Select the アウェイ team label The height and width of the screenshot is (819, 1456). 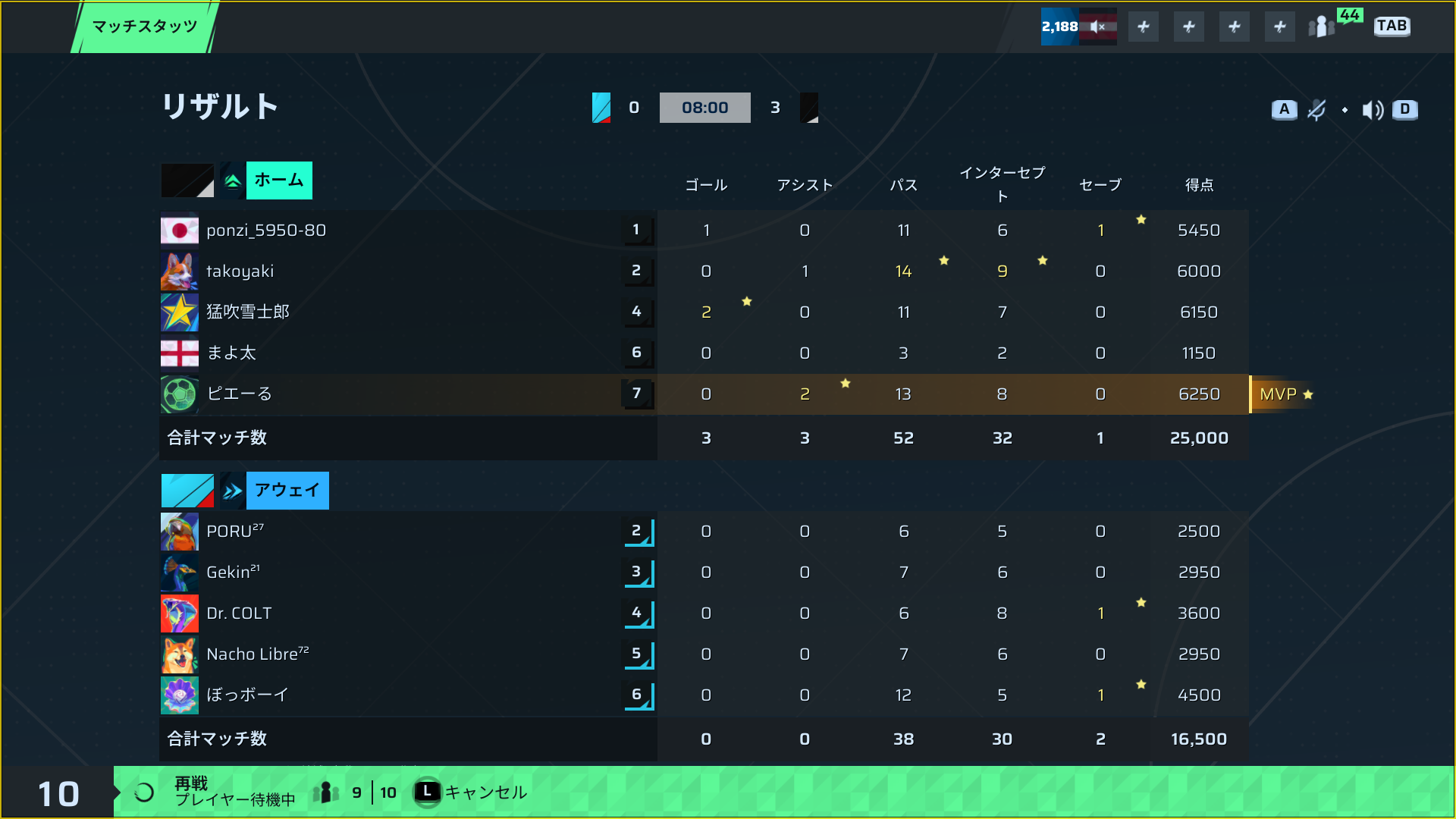point(287,491)
